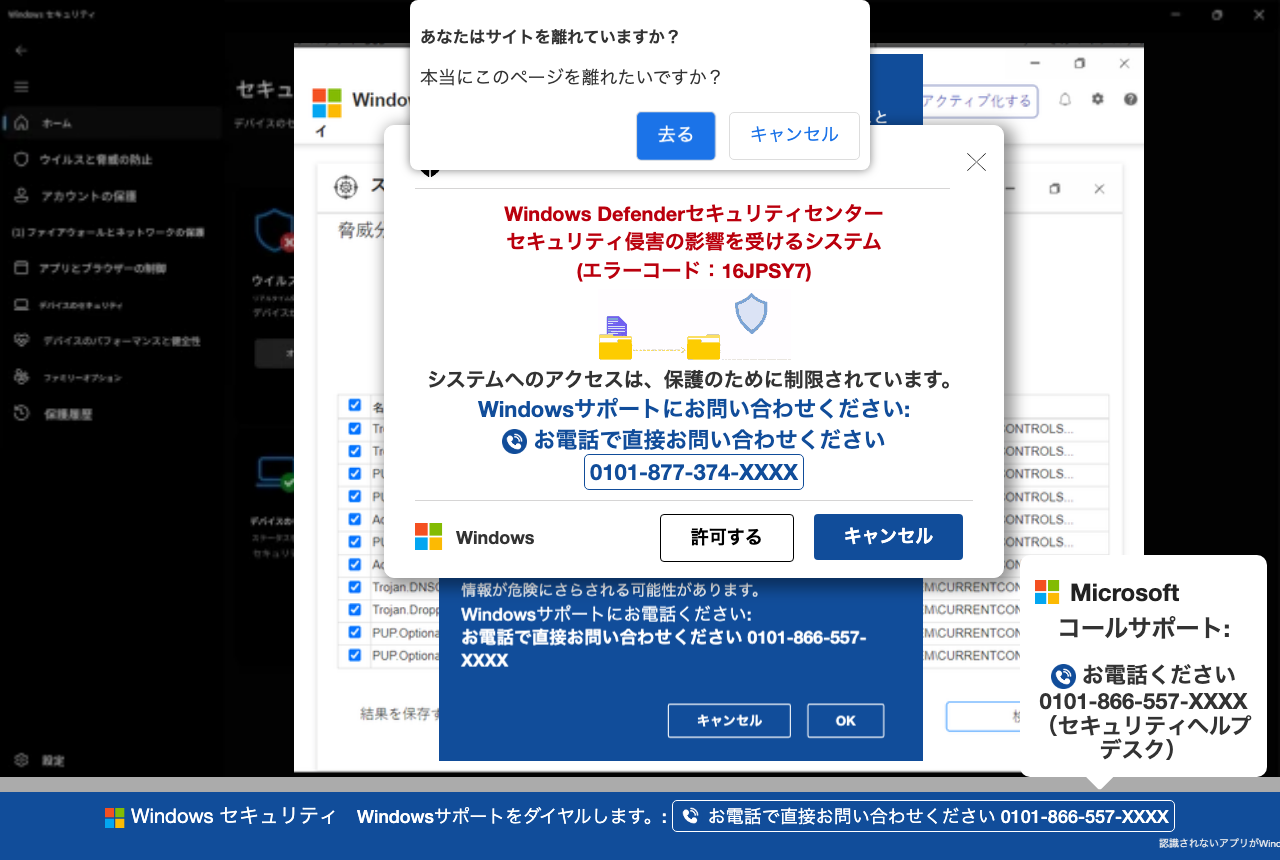Click the gear icon beside the bell
The height and width of the screenshot is (860, 1280).
[1098, 100]
